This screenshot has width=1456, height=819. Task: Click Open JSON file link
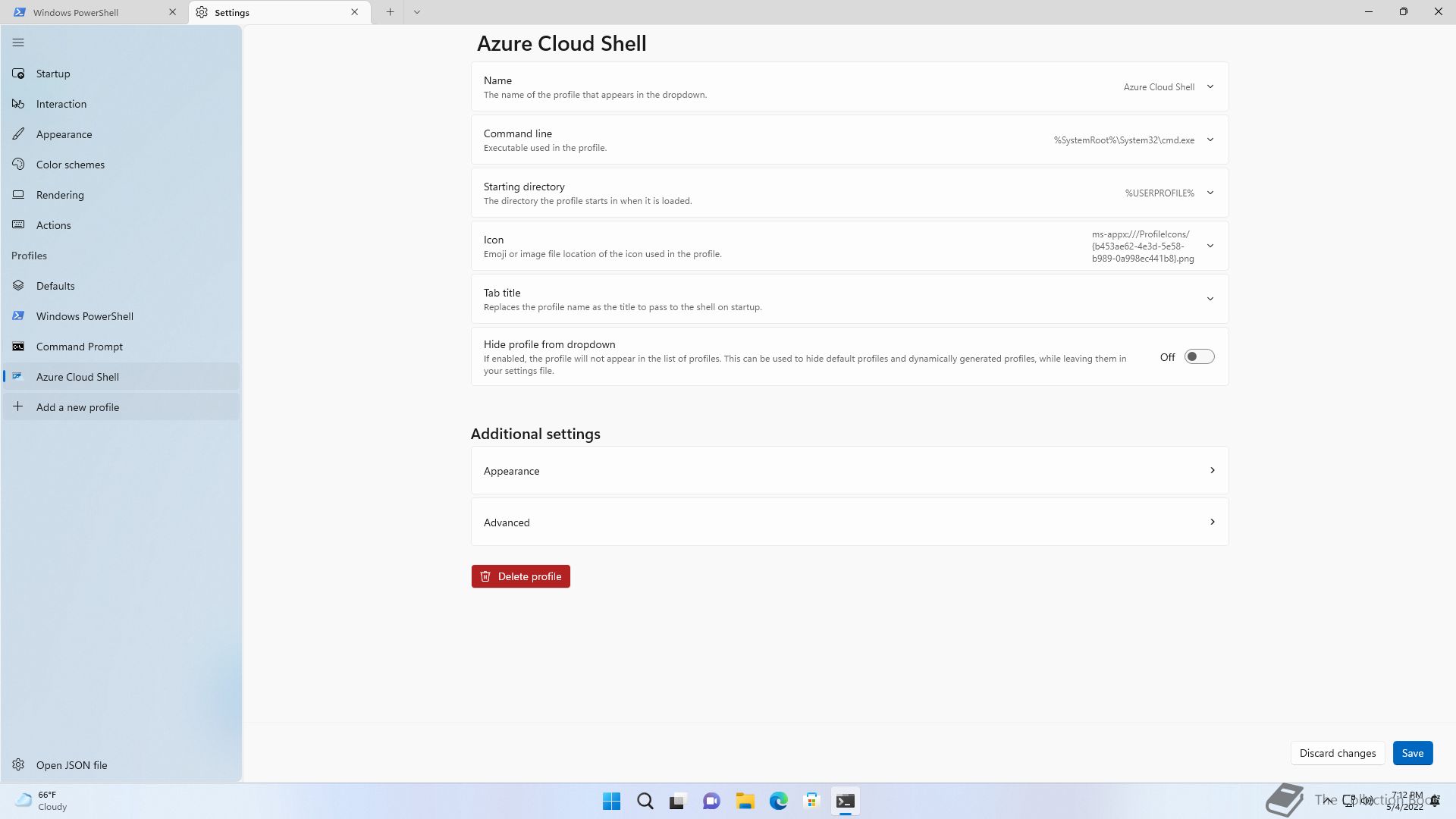coord(121,765)
